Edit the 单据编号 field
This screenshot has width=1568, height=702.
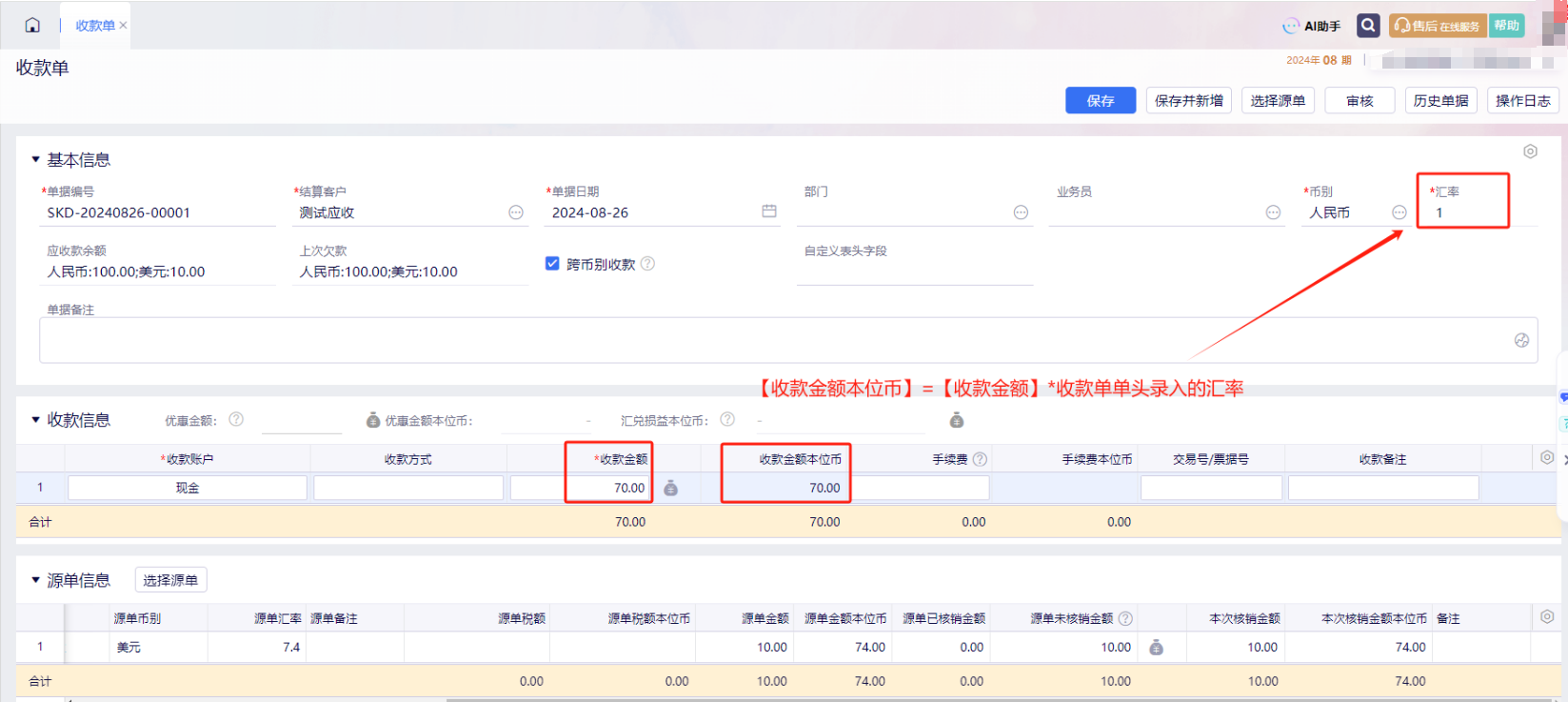point(157,213)
